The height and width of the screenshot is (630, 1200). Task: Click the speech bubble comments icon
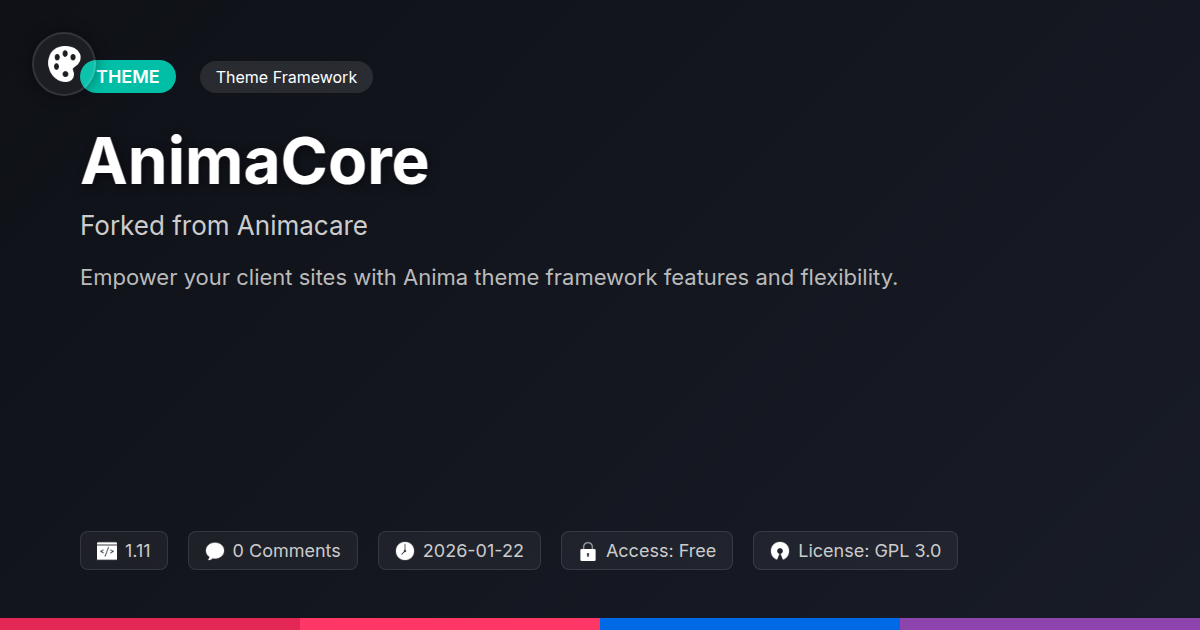[x=214, y=551]
